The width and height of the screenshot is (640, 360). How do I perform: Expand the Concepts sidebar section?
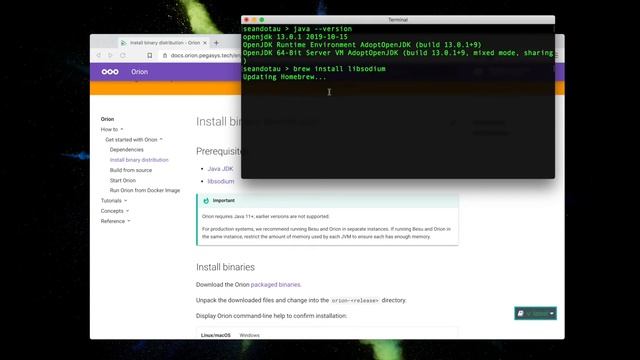pos(115,211)
